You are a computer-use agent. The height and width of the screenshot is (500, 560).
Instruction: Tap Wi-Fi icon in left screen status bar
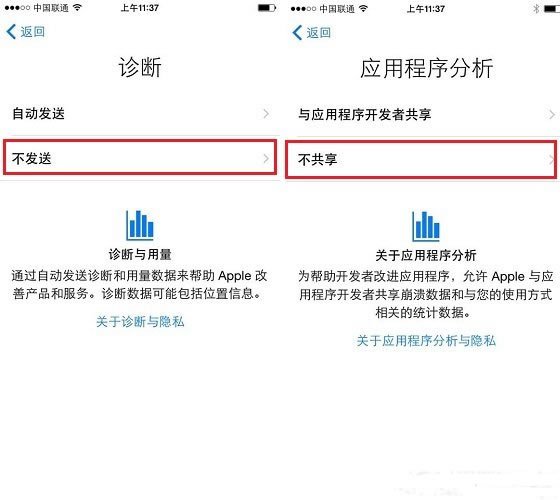point(77,8)
